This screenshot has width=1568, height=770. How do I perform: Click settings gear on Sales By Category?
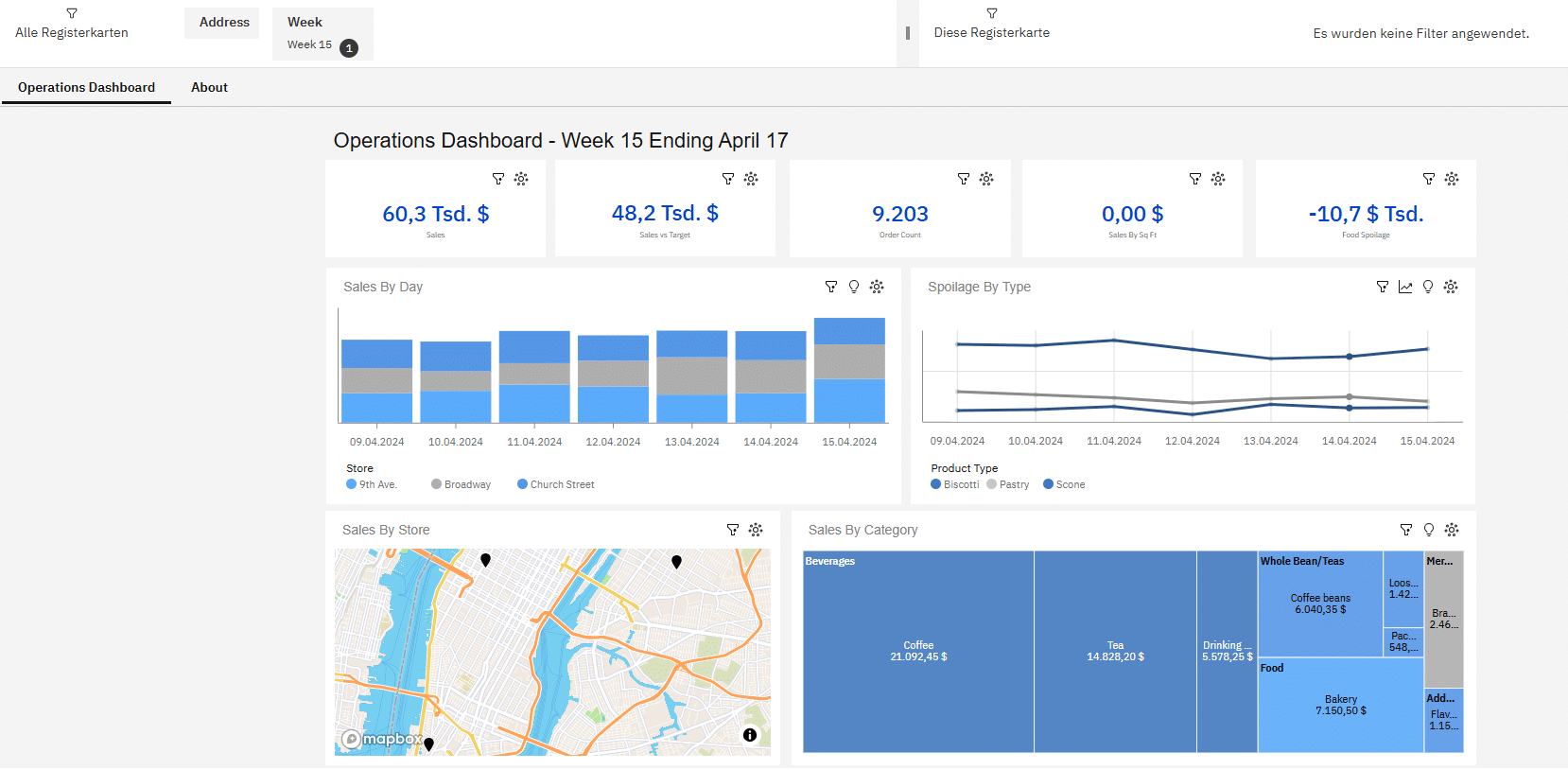1452,530
